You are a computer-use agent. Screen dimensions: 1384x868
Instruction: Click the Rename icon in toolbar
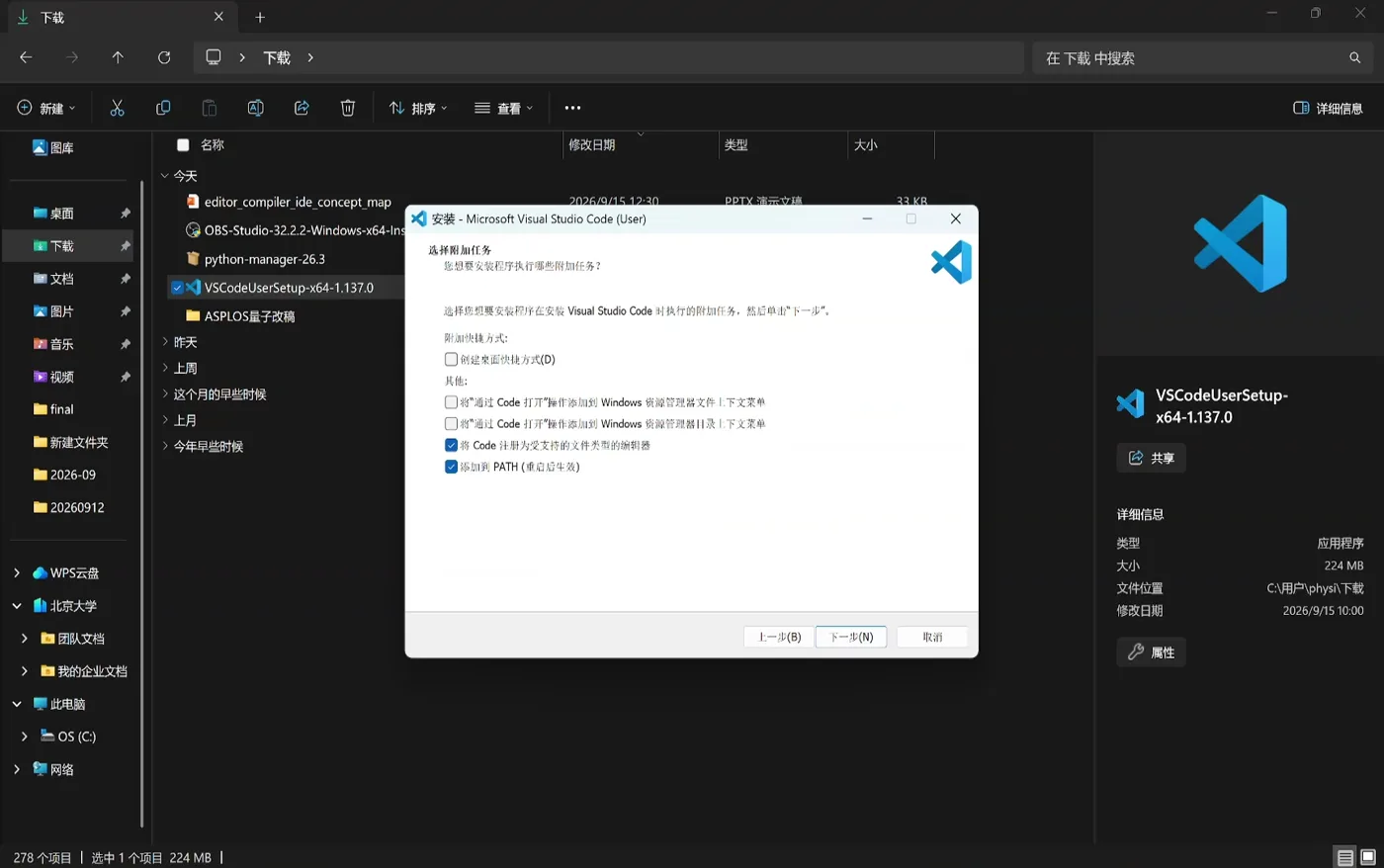click(255, 108)
